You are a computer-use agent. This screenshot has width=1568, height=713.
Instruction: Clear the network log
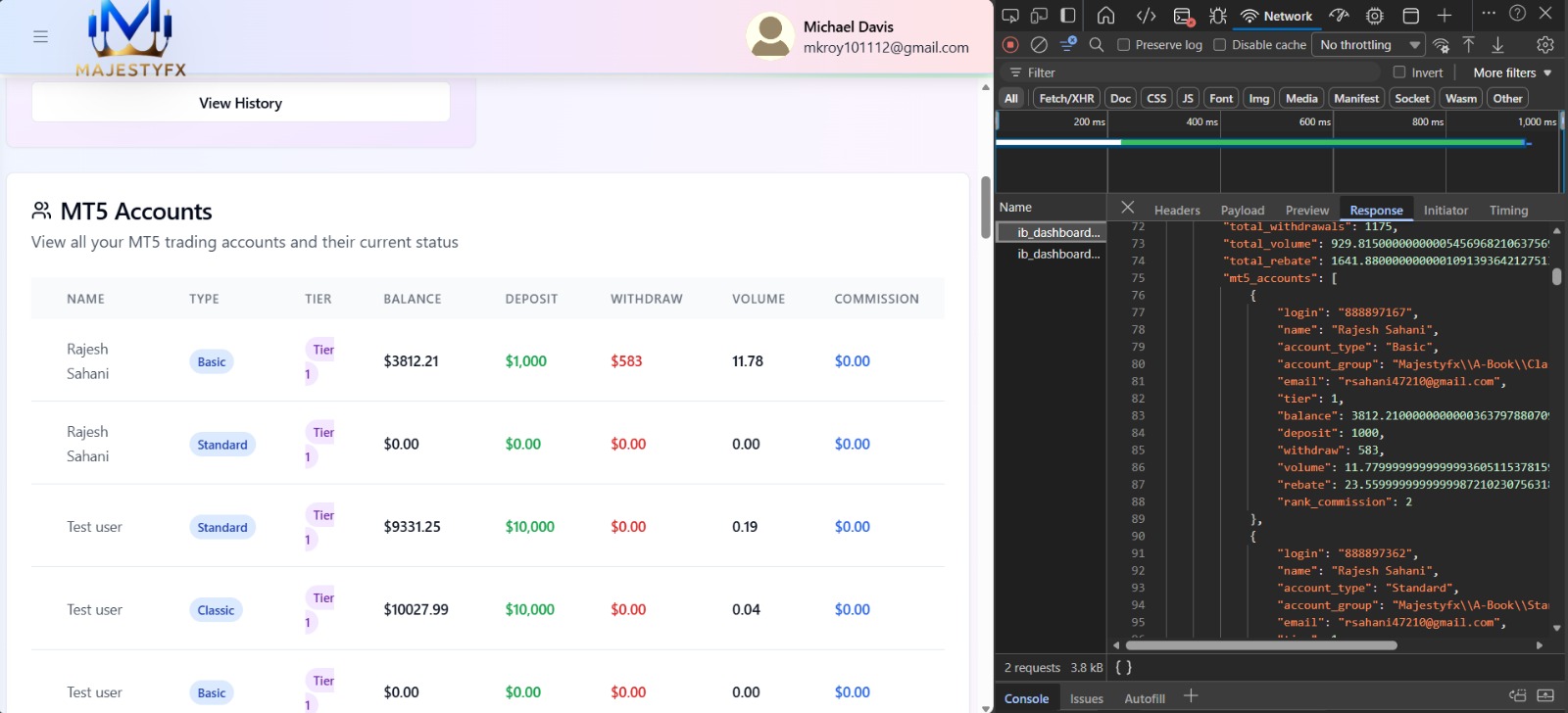(1039, 45)
